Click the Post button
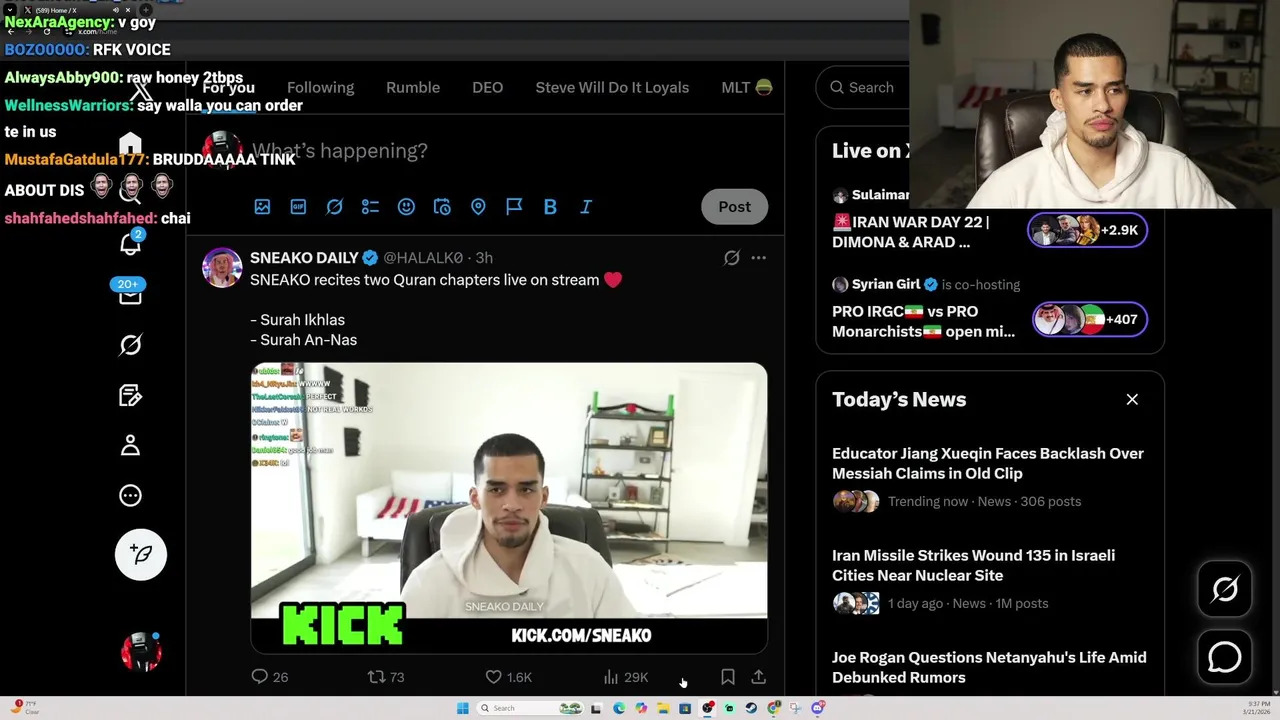 [x=734, y=206]
